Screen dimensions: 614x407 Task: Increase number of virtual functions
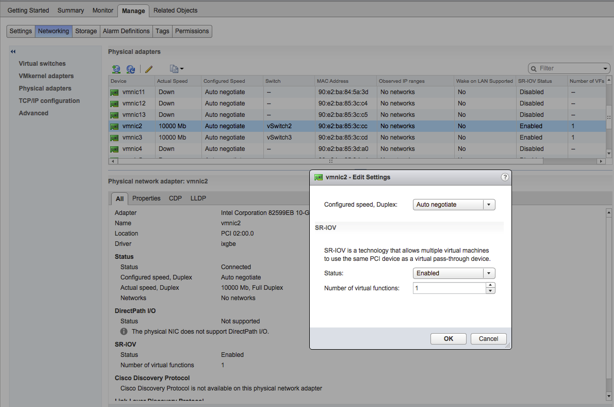(x=490, y=285)
